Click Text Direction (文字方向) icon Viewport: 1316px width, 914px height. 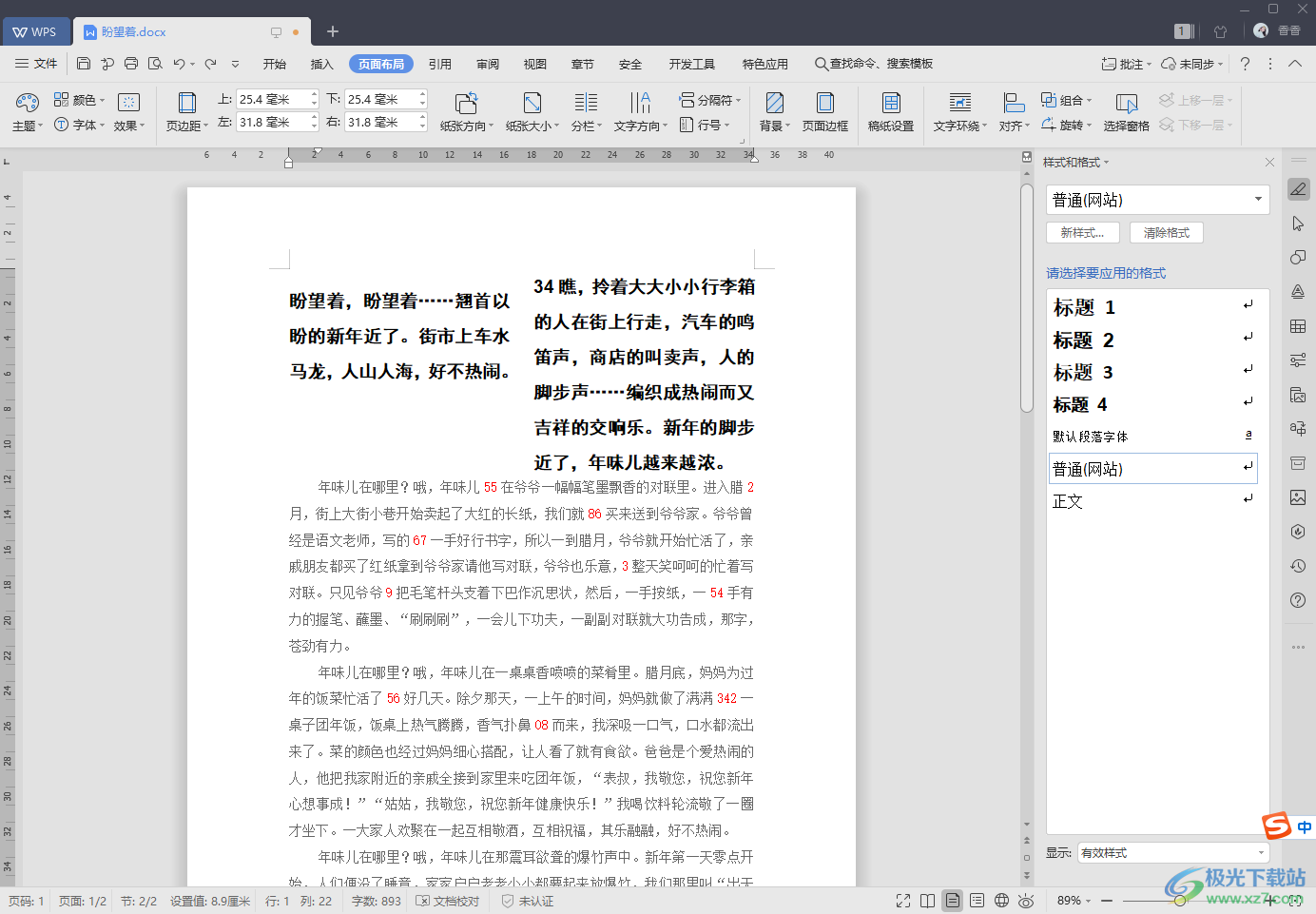point(640,103)
